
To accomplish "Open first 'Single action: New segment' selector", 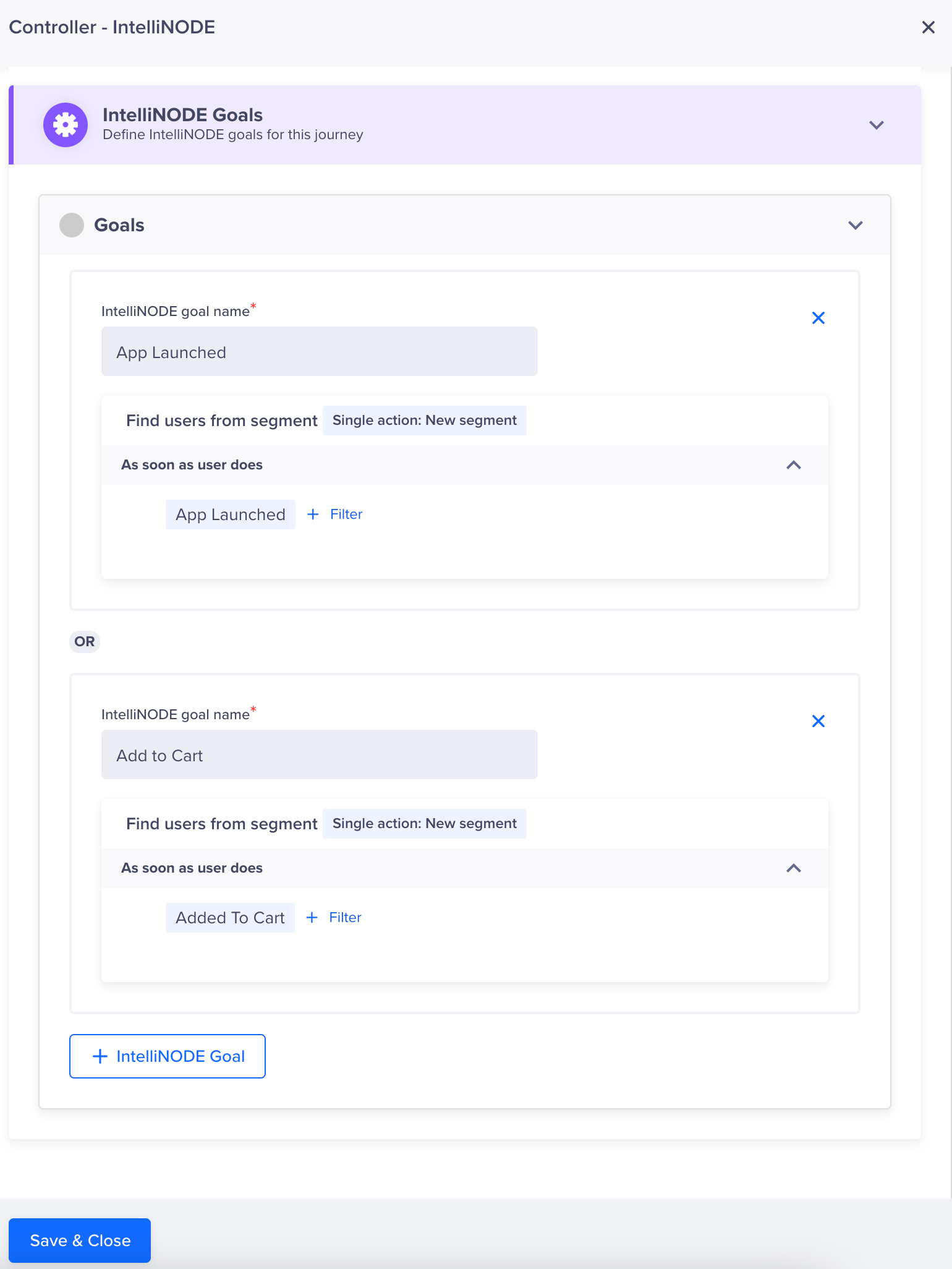I will (425, 421).
